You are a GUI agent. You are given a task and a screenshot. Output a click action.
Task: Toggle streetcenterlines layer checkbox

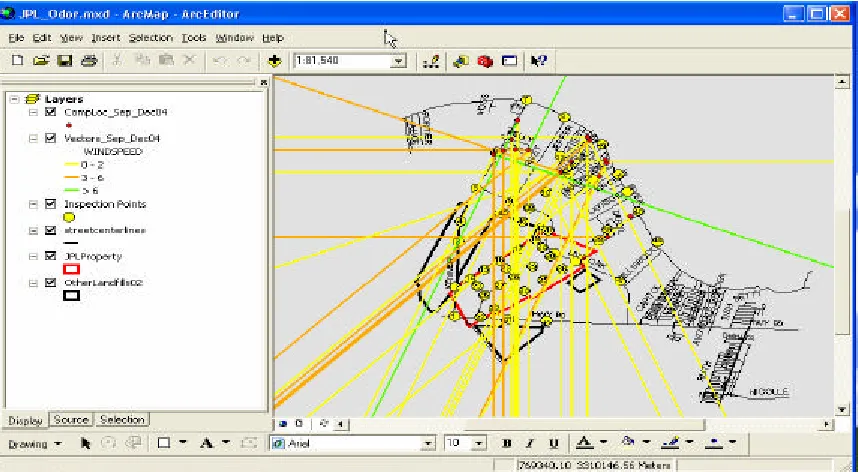pos(51,230)
